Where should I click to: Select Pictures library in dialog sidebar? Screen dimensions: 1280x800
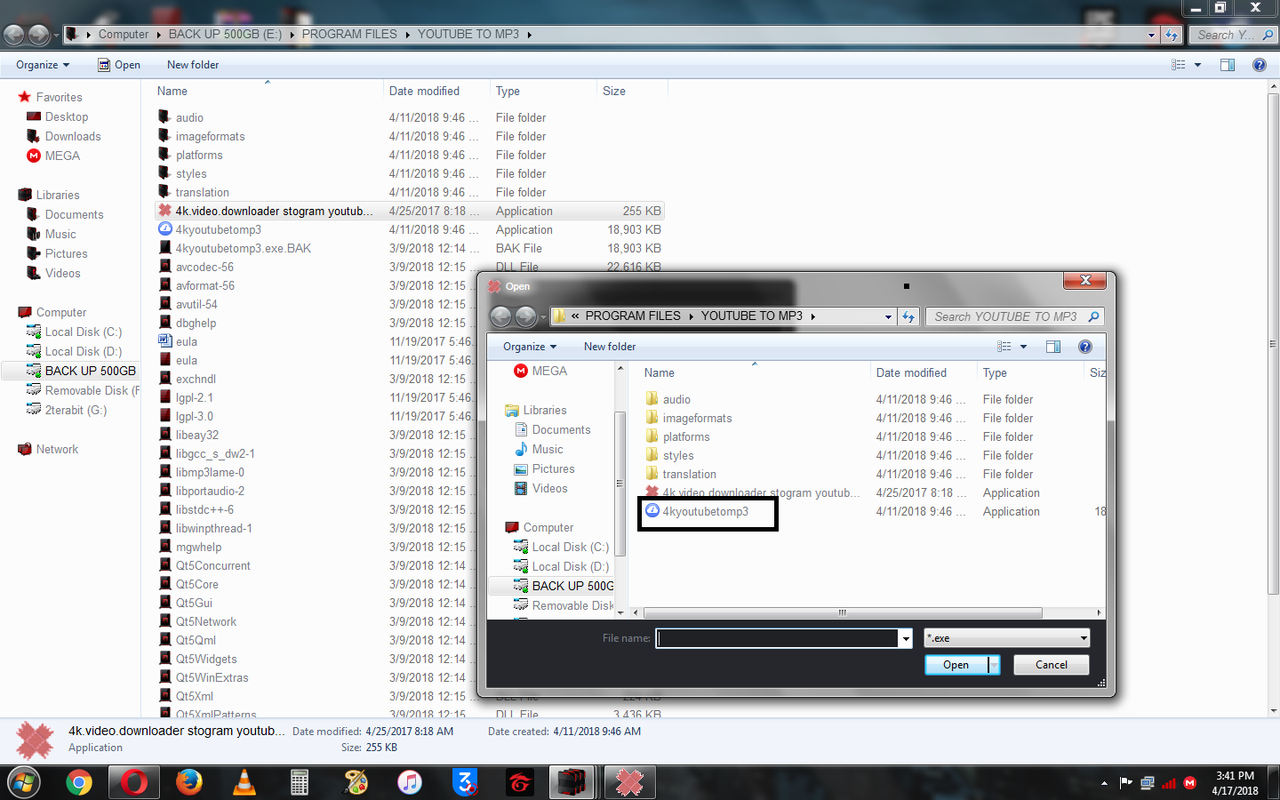(544, 469)
